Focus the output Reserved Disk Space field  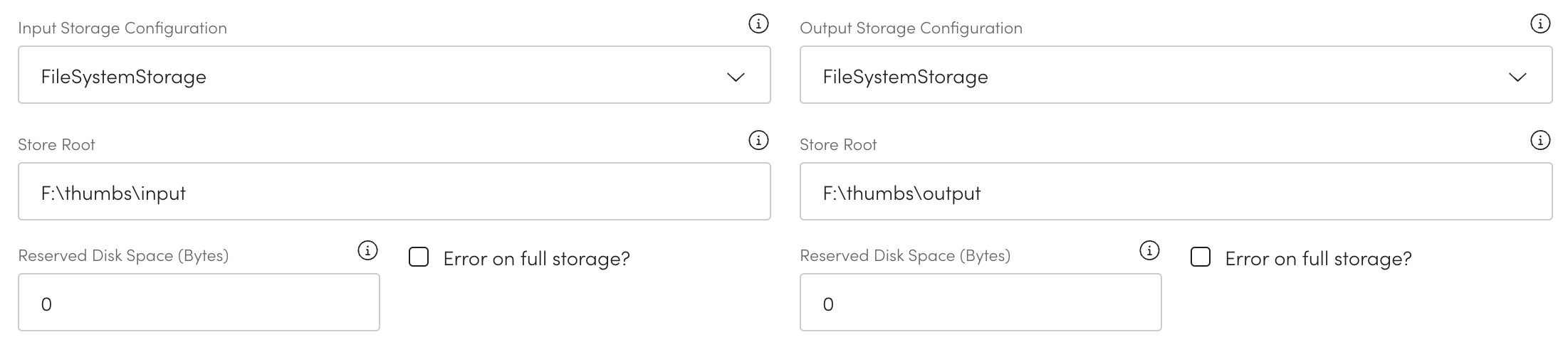click(x=981, y=303)
